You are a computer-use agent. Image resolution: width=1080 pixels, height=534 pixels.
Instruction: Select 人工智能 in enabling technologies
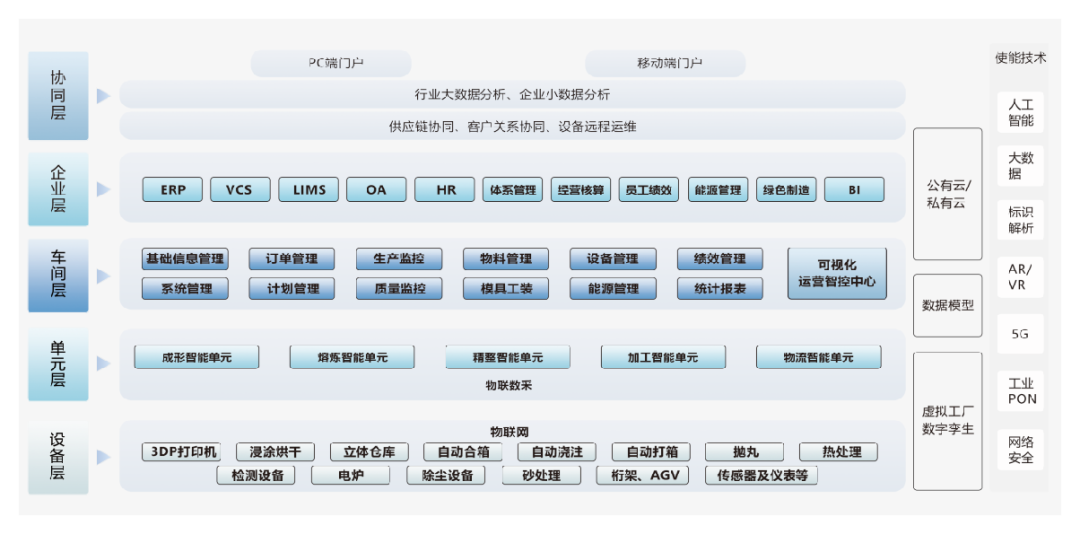pos(1020,112)
